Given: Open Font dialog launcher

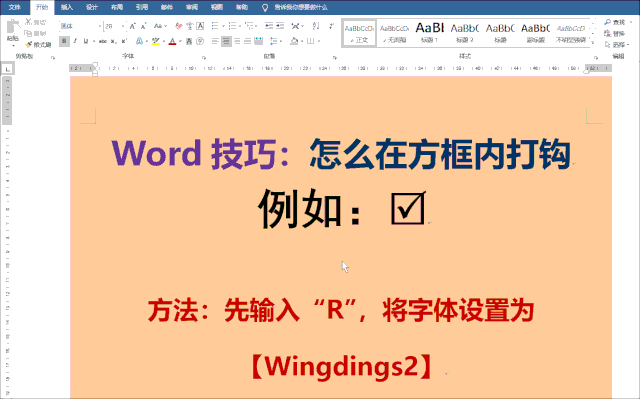Looking at the screenshot, I should coord(204,58).
